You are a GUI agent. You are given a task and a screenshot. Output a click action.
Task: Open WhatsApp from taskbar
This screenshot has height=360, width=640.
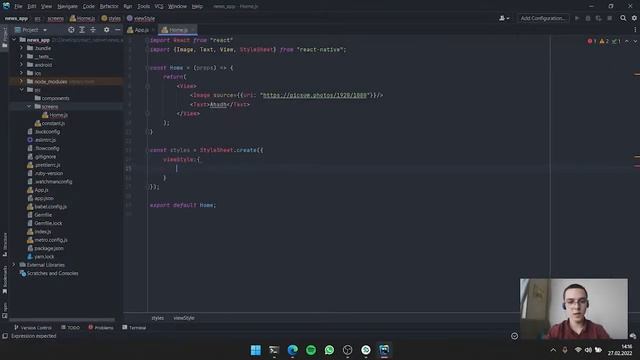pyautogui.click(x=329, y=350)
